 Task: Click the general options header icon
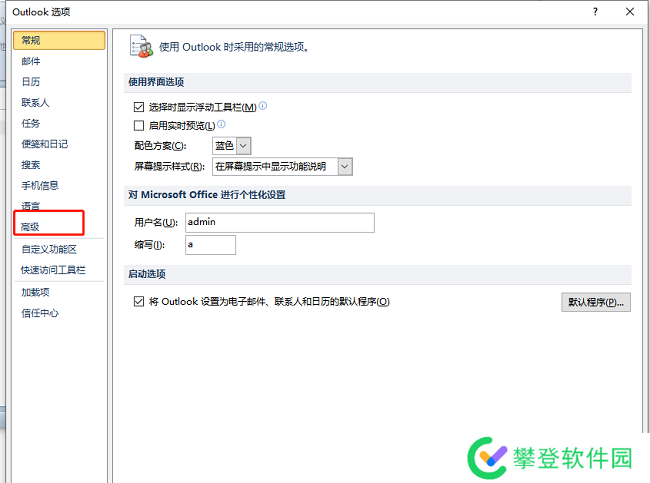pyautogui.click(x=143, y=47)
